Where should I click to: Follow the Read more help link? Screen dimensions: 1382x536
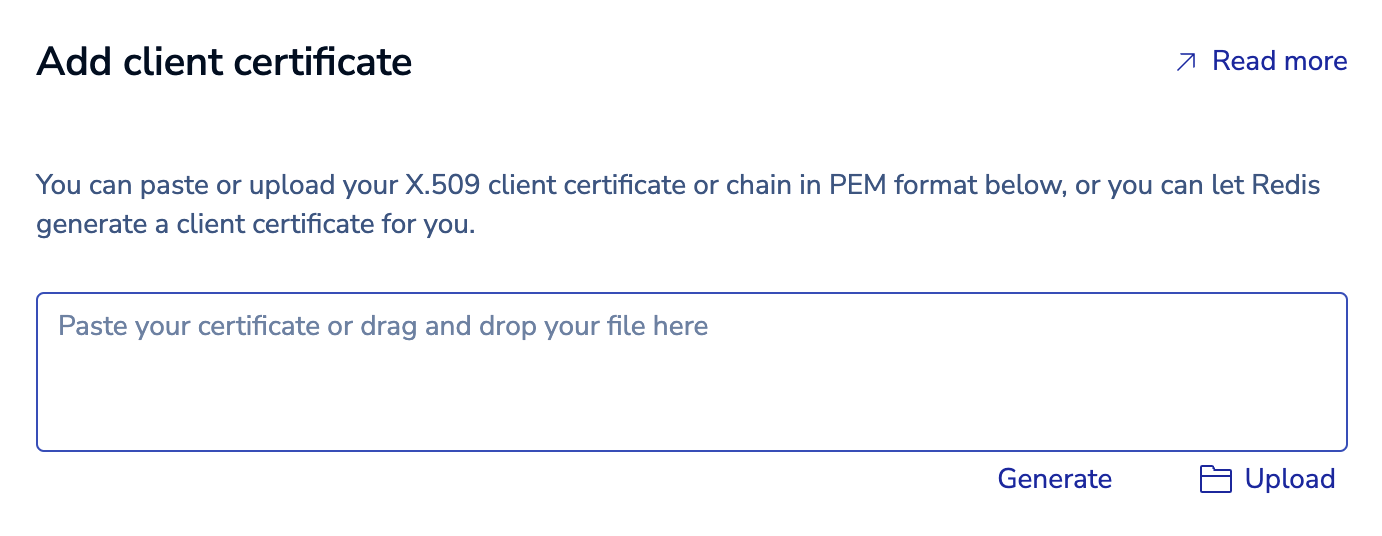[x=1279, y=62]
